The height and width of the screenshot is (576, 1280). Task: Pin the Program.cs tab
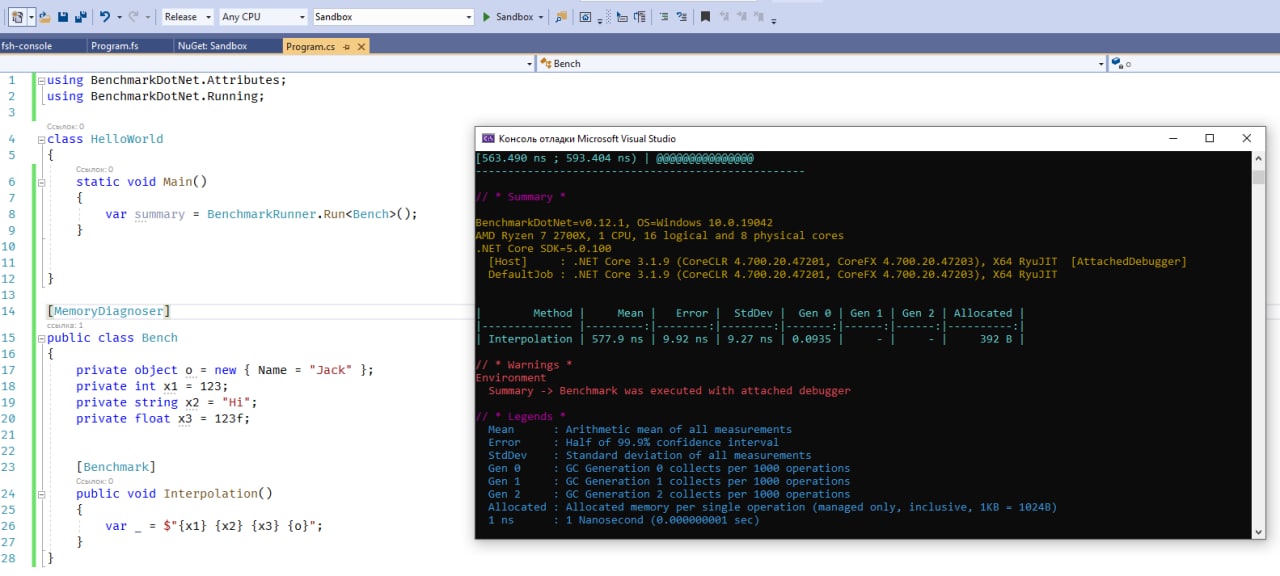point(346,47)
